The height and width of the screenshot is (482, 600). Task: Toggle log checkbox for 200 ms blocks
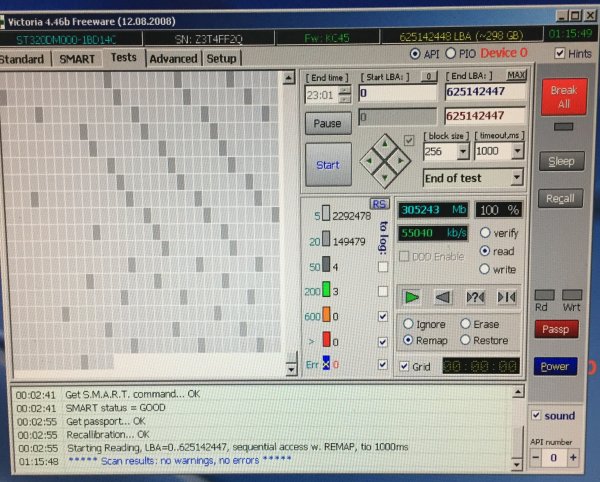[383, 291]
